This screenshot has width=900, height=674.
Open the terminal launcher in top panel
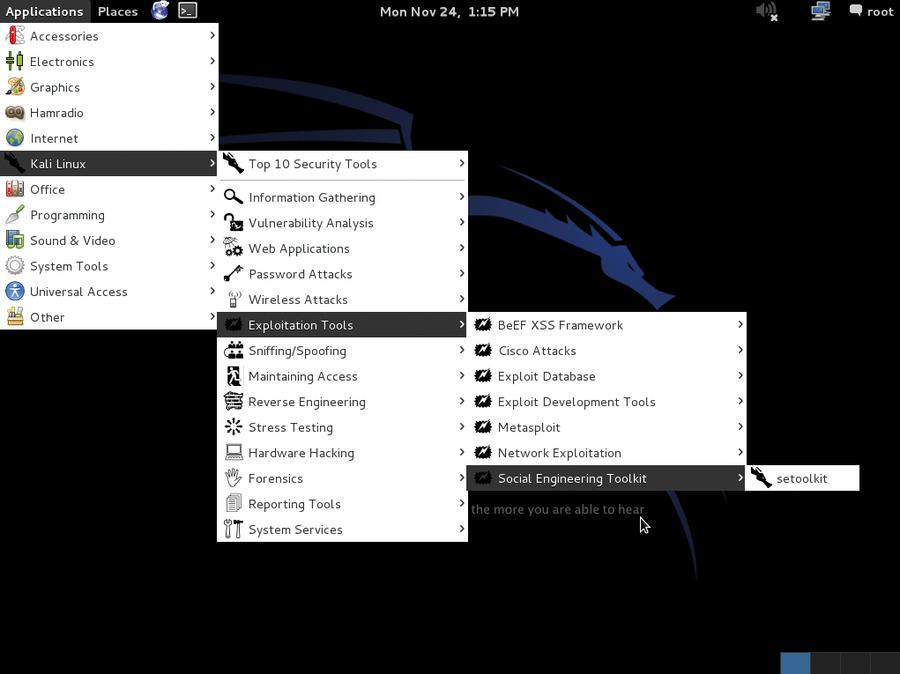click(188, 11)
